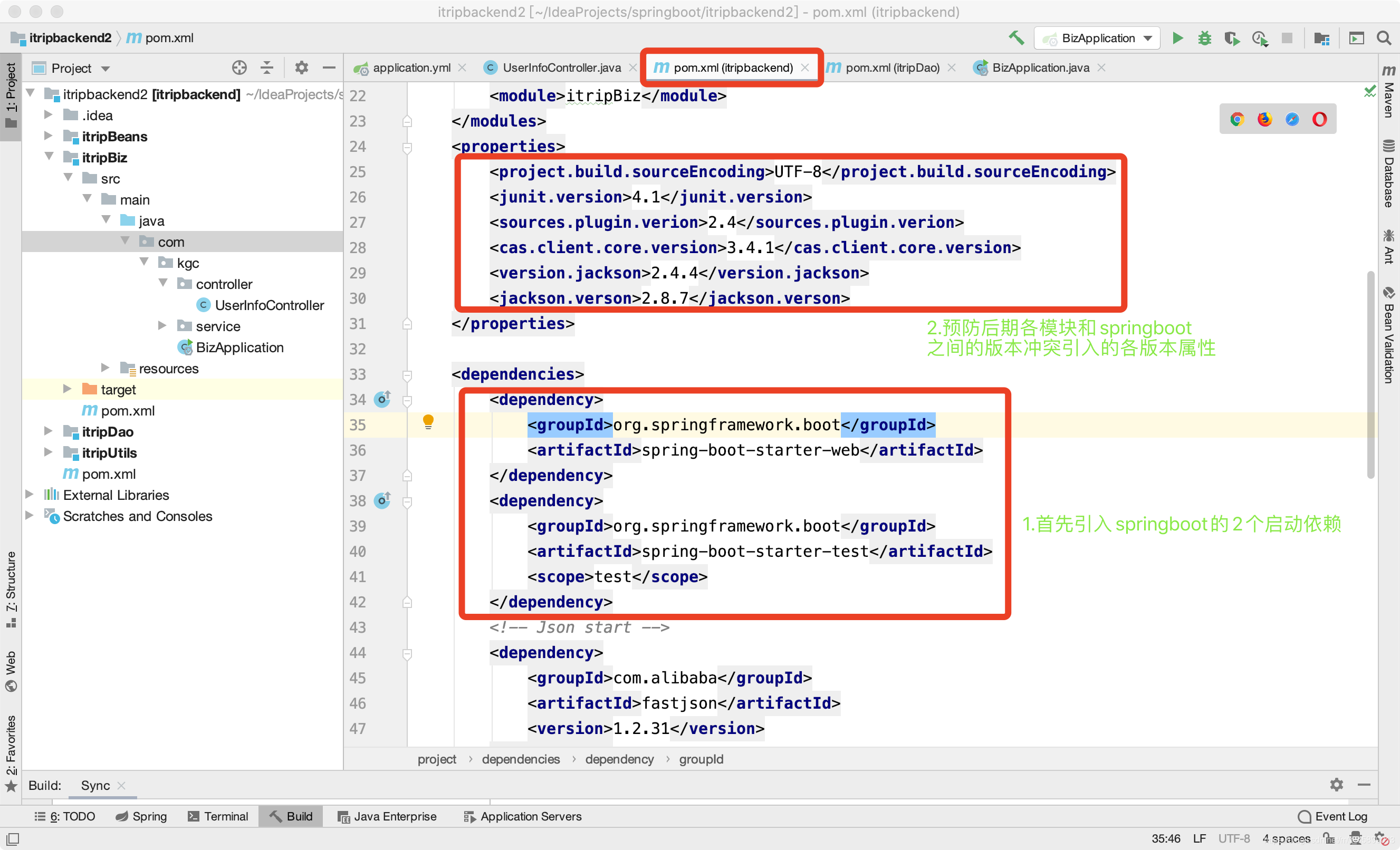Viewport: 1400px width, 850px height.
Task: Click the green Run button
Action: (x=1177, y=38)
